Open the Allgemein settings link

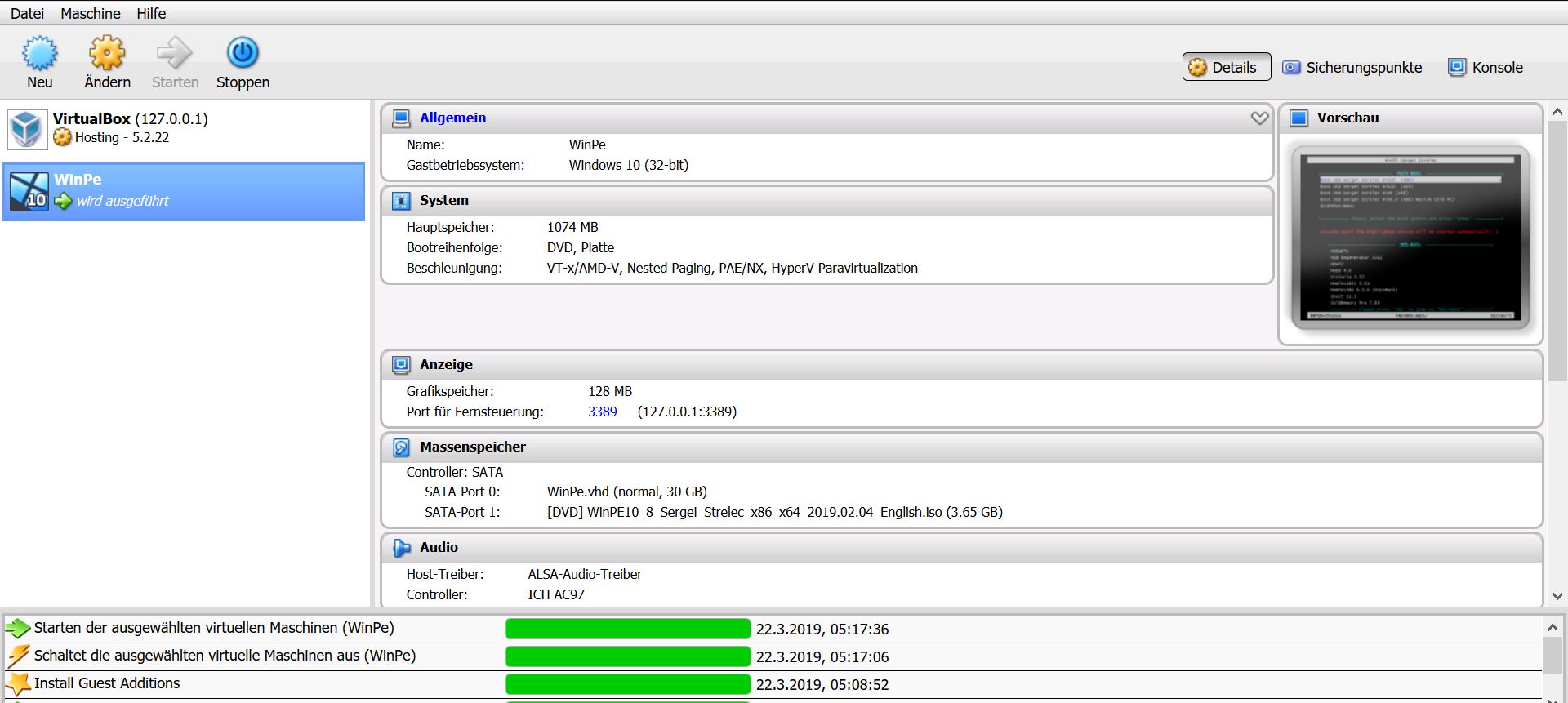(452, 118)
